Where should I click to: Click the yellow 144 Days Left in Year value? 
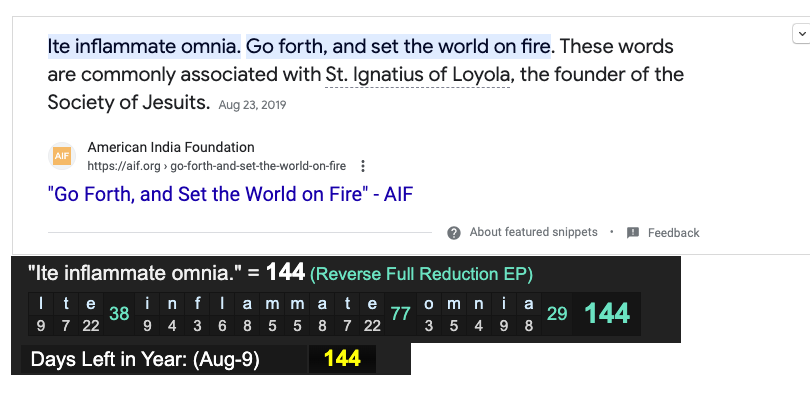click(342, 358)
